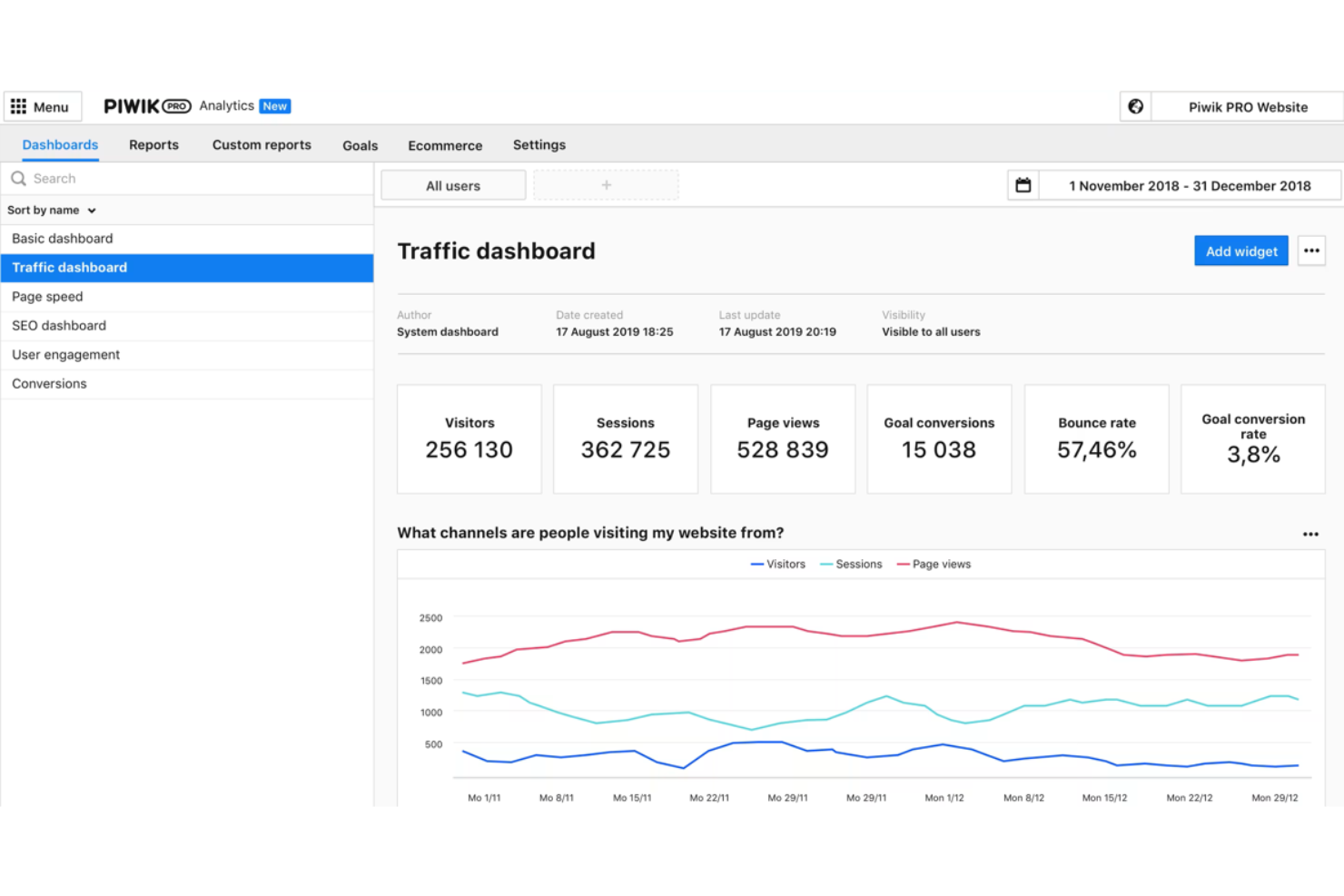
Task: Select User engagement dashboard
Action: click(x=187, y=355)
